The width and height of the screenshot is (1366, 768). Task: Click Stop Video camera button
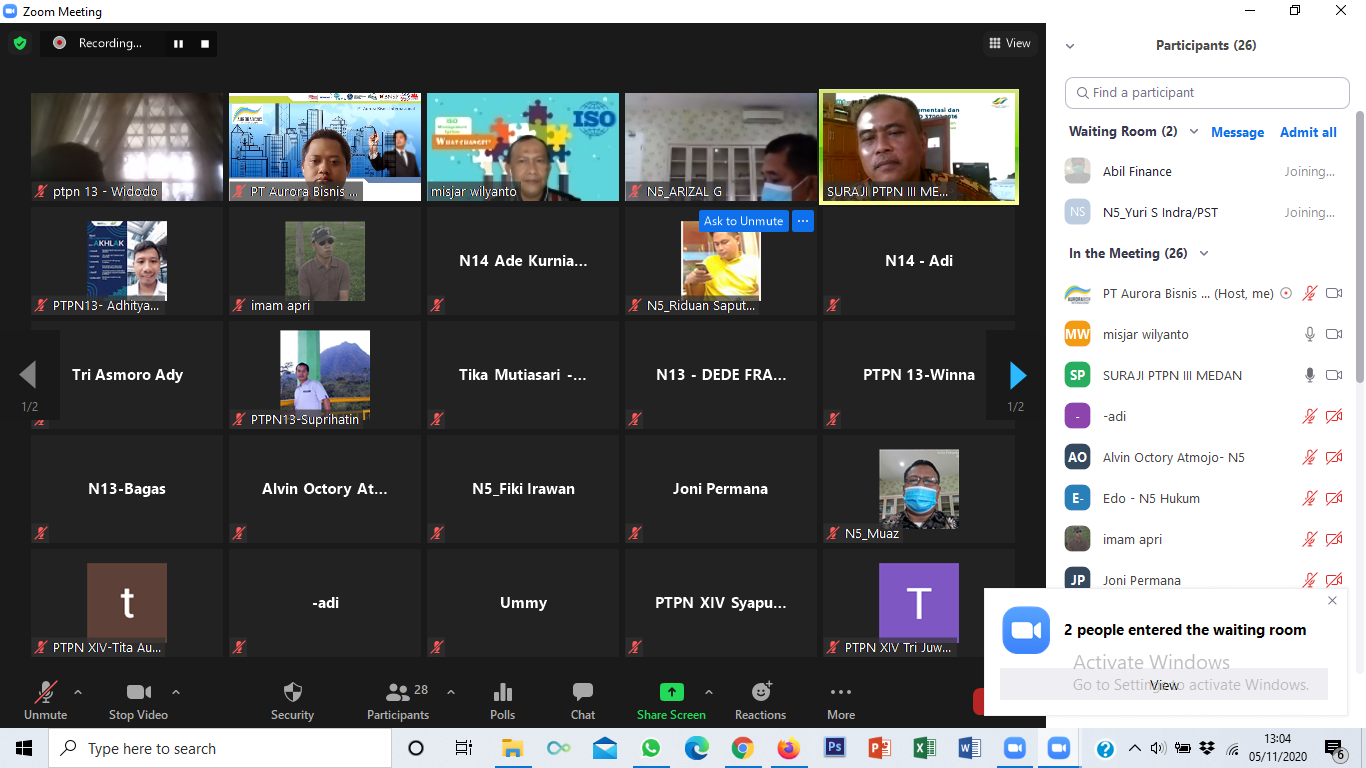[138, 701]
